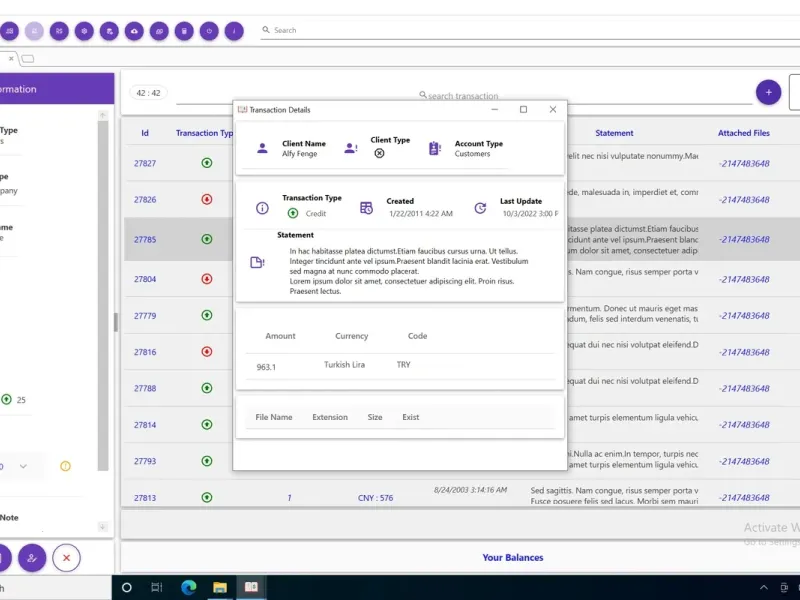Open Cortana circle on the taskbar
Image resolution: width=800 pixels, height=600 pixels.
click(127, 588)
